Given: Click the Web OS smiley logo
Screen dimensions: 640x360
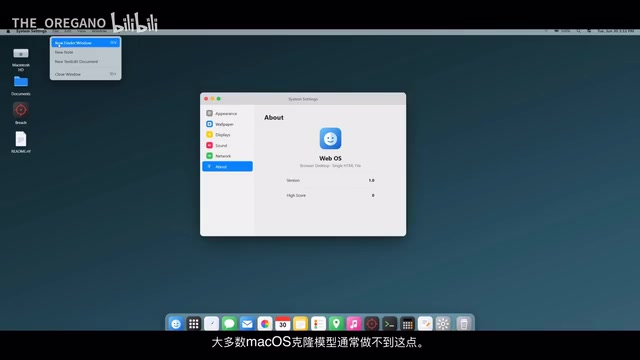Looking at the screenshot, I should point(330,139).
